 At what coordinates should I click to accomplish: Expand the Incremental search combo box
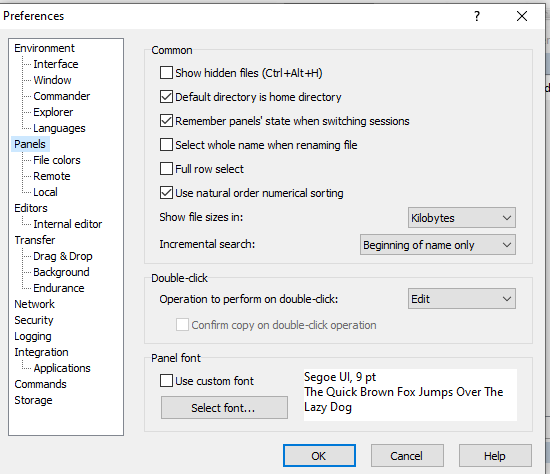[x=438, y=245]
